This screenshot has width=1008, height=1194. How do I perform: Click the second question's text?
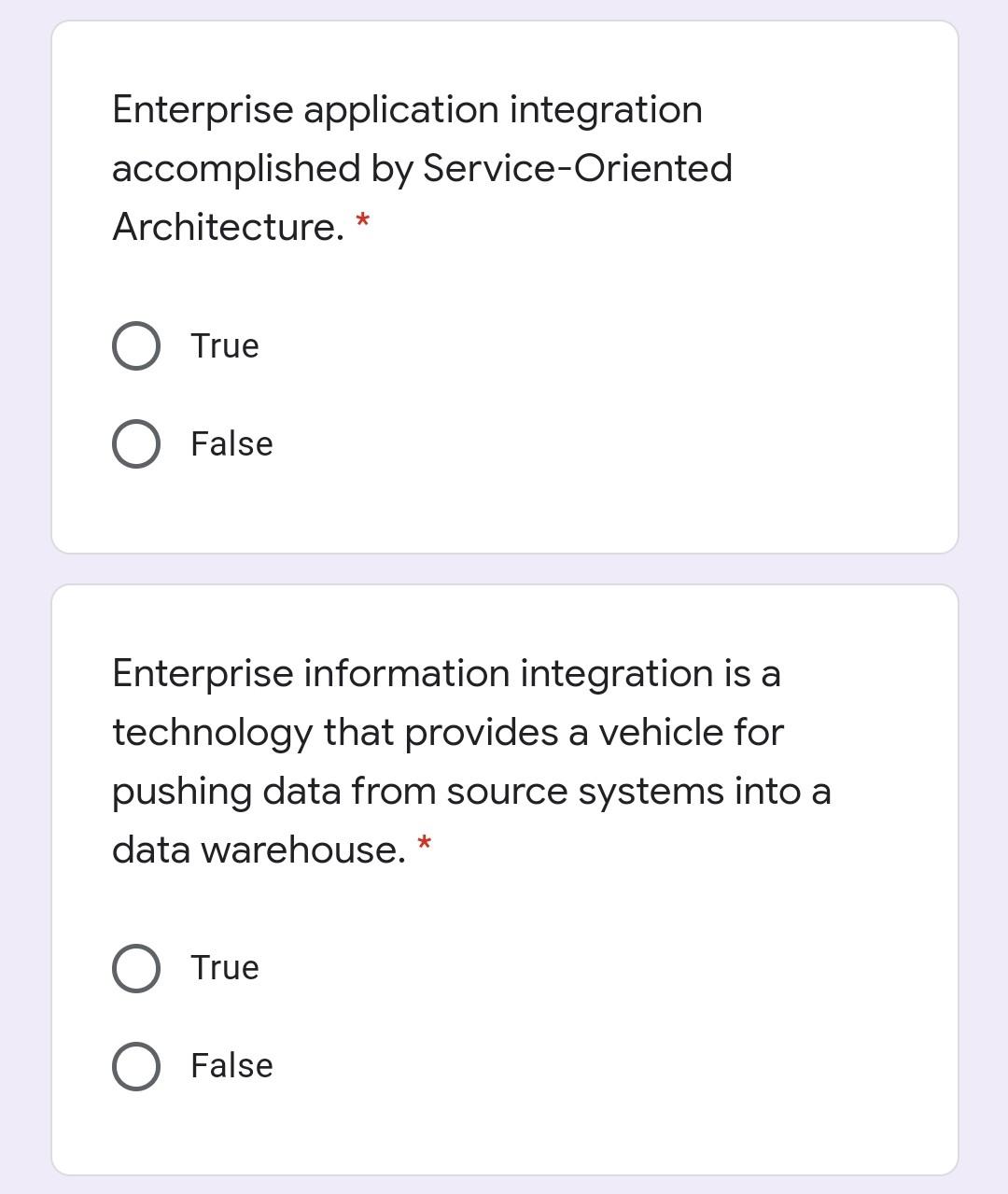448,761
